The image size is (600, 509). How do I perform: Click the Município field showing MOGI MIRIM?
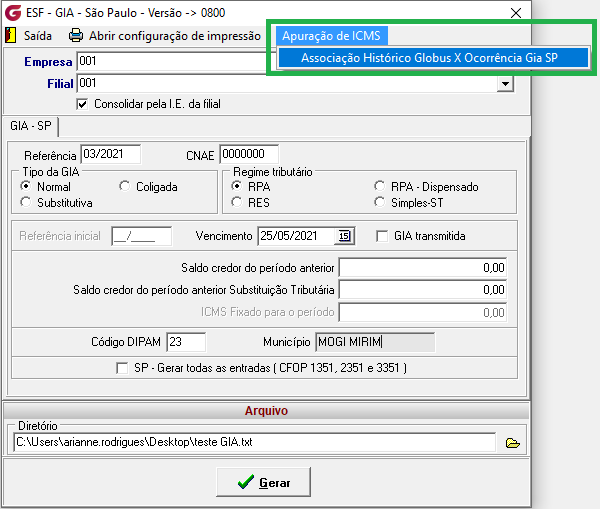pyautogui.click(x=375, y=342)
